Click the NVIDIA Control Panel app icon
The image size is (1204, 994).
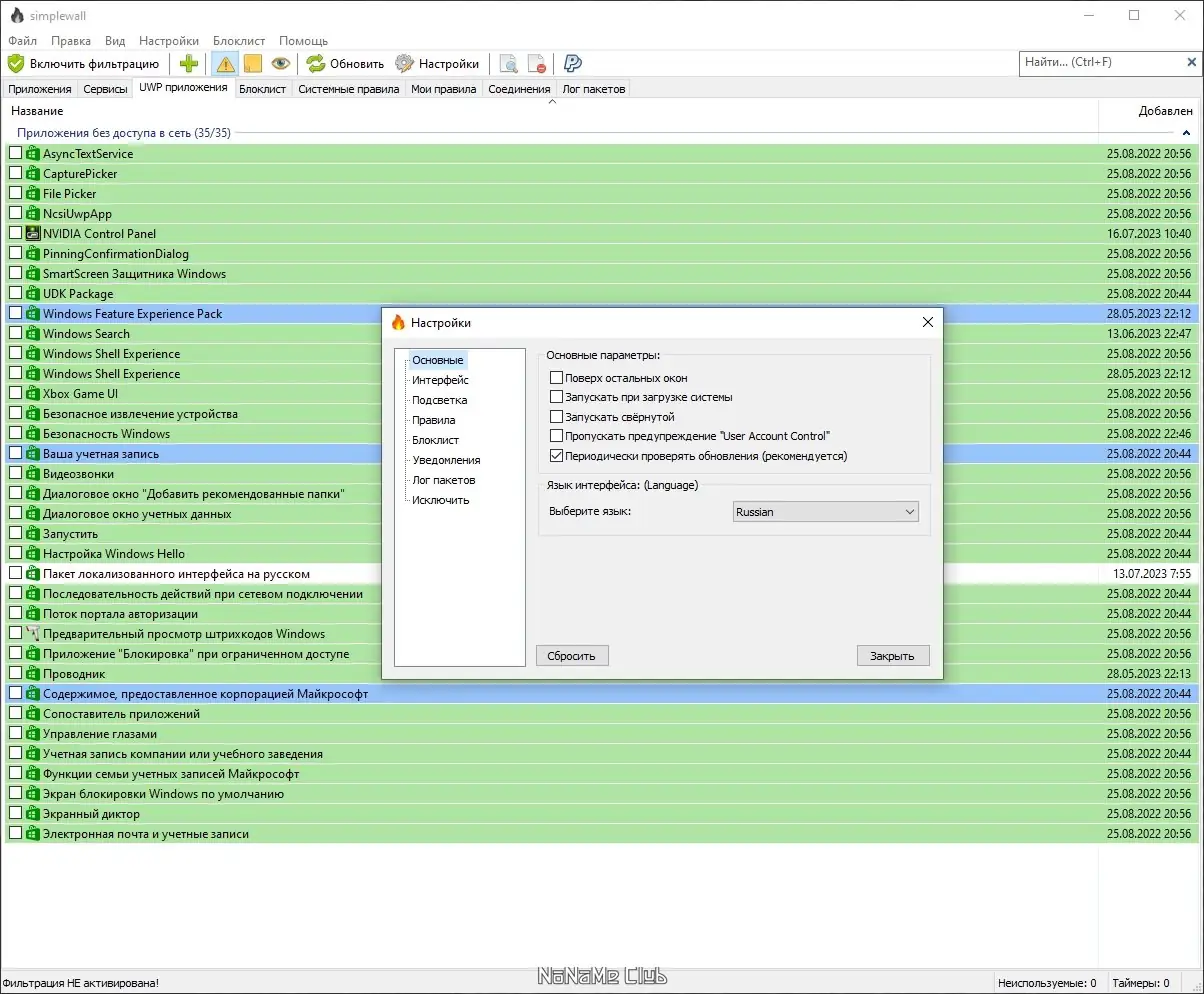pyautogui.click(x=32, y=233)
